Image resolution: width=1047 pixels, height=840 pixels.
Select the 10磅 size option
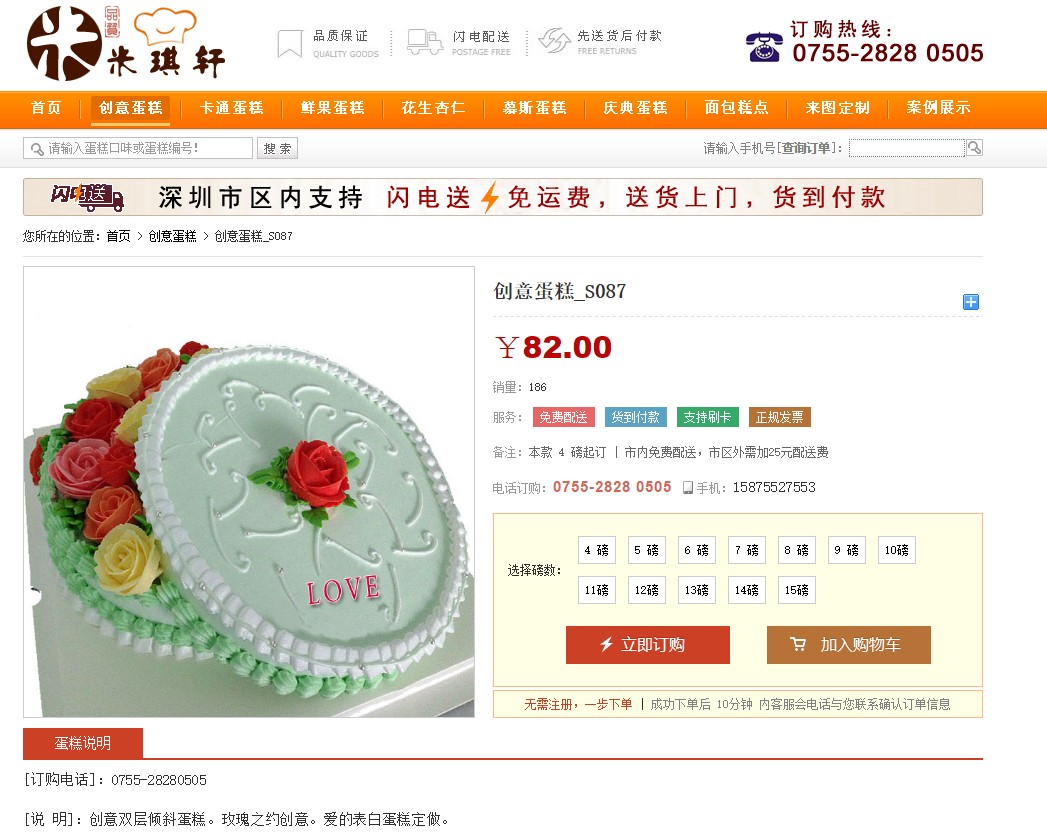(x=896, y=550)
